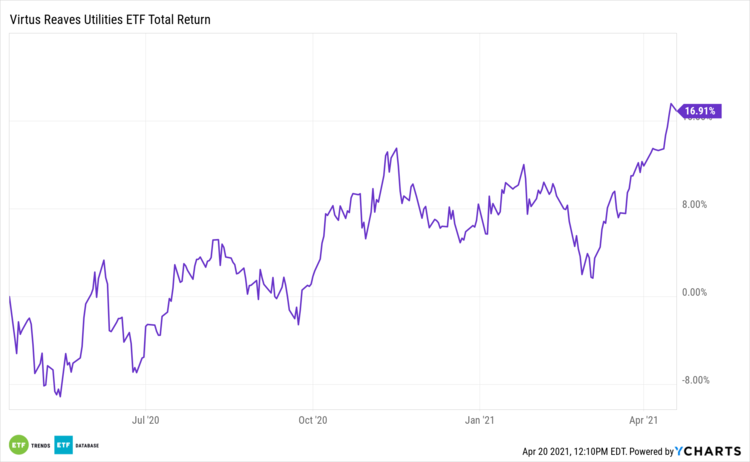Click the line's peak at the chart's right end
Screen dimensions: 750x462
pyautogui.click(x=671, y=104)
